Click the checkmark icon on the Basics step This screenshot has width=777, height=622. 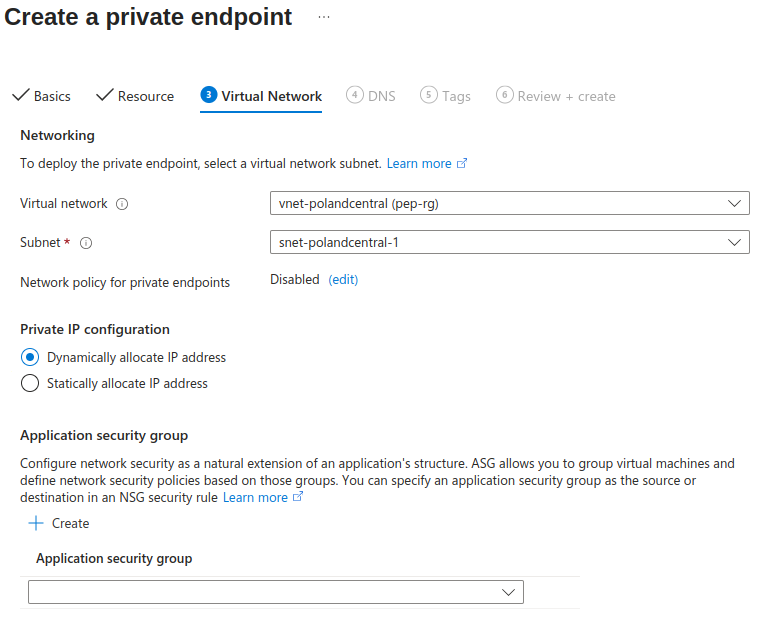coord(20,96)
